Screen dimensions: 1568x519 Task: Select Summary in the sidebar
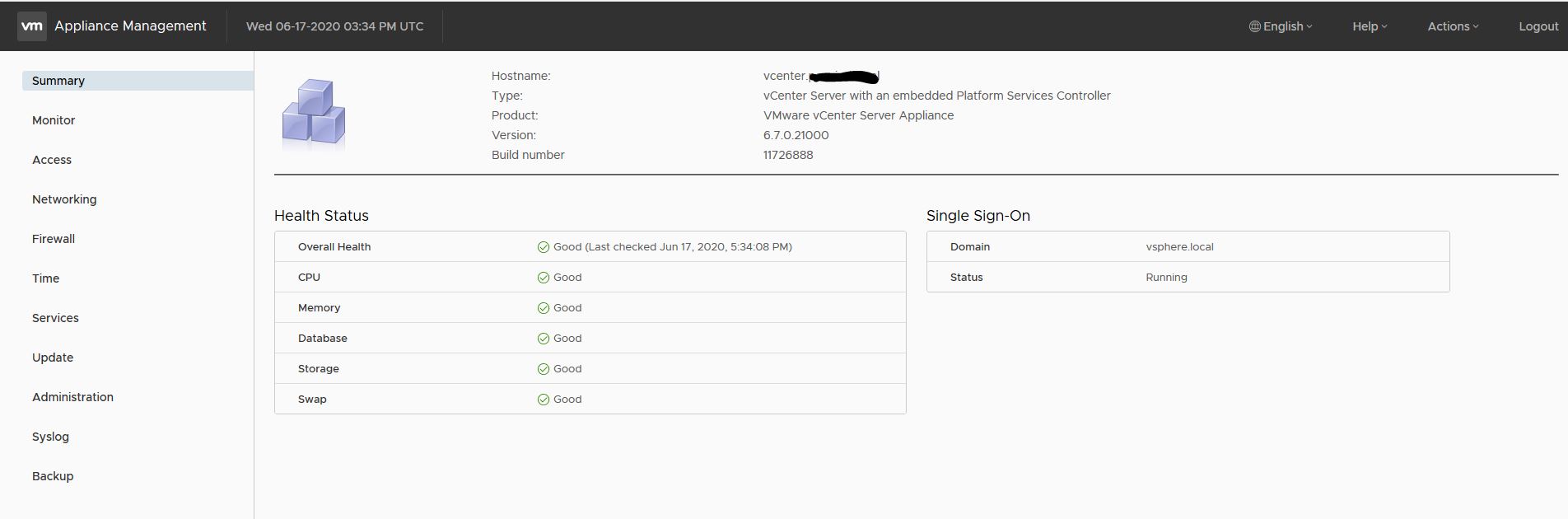coord(138,81)
